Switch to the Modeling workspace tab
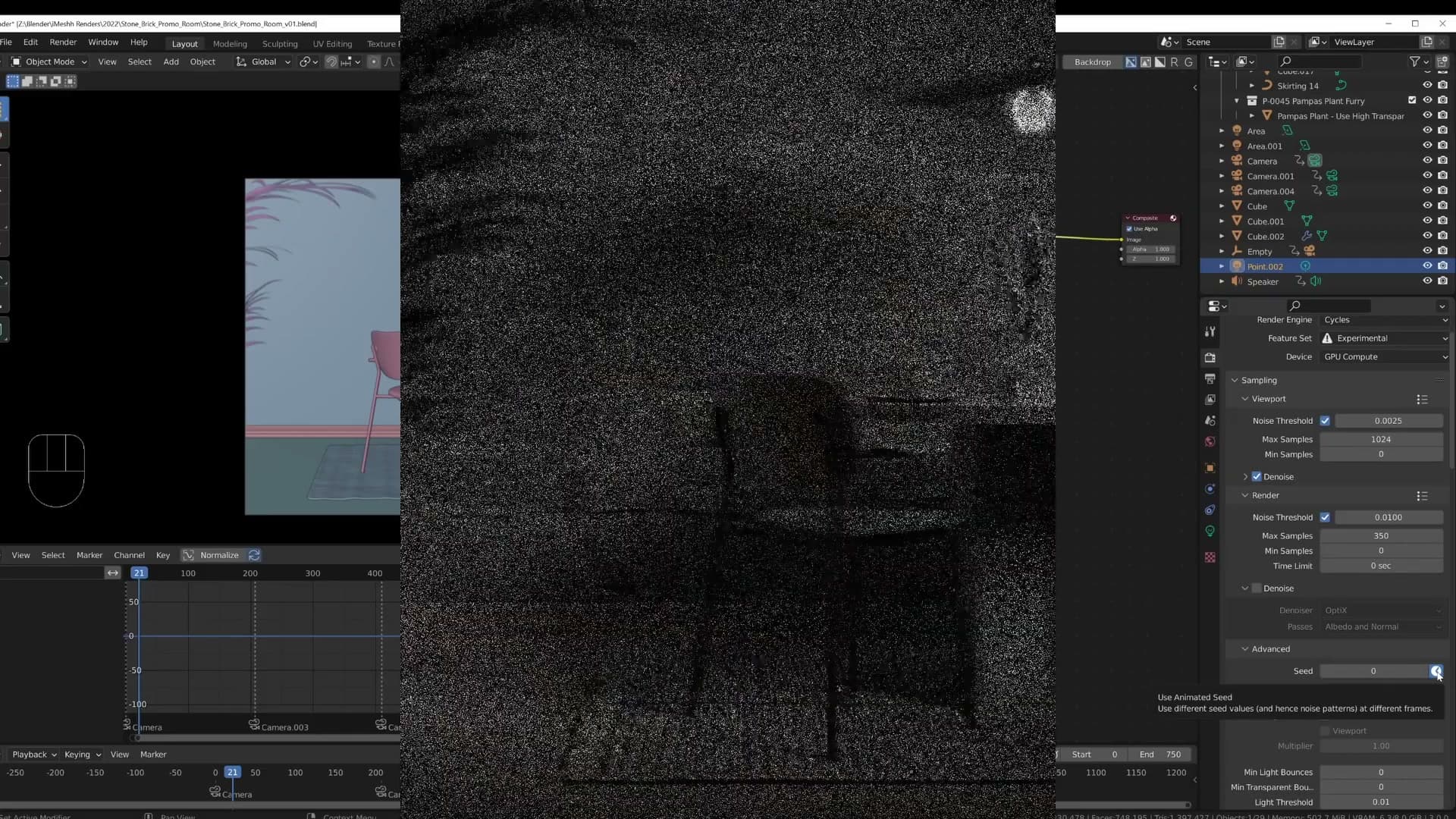This screenshot has height=819, width=1456. [x=230, y=43]
